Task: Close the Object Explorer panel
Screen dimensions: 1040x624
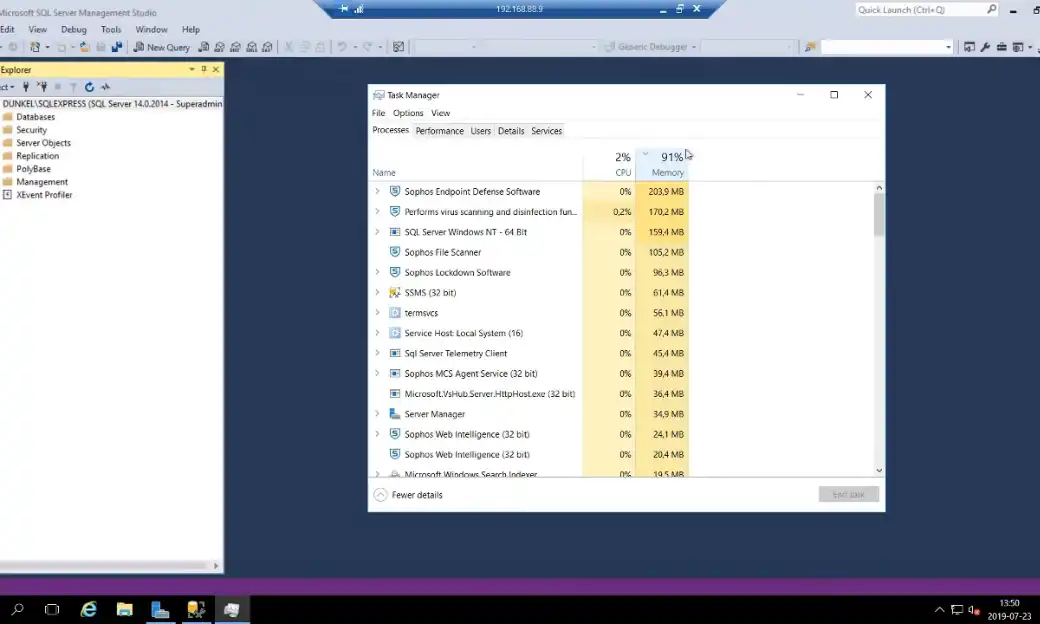Action: pyautogui.click(x=216, y=69)
